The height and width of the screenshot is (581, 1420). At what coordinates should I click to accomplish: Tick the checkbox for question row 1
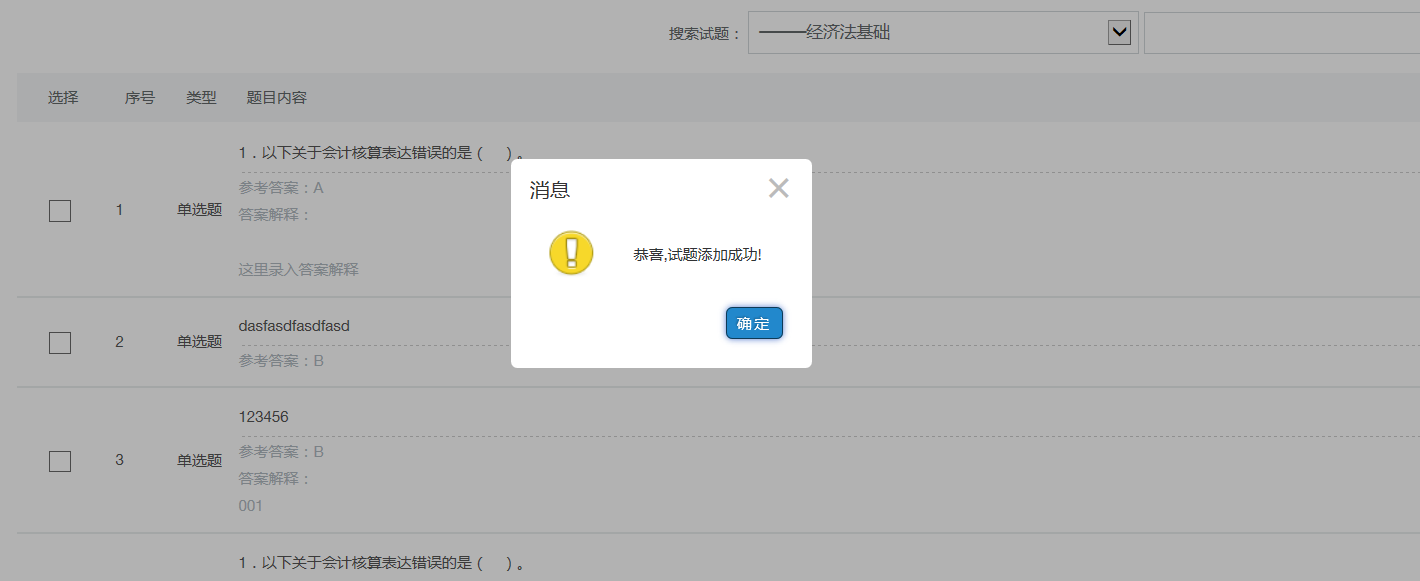click(60, 211)
